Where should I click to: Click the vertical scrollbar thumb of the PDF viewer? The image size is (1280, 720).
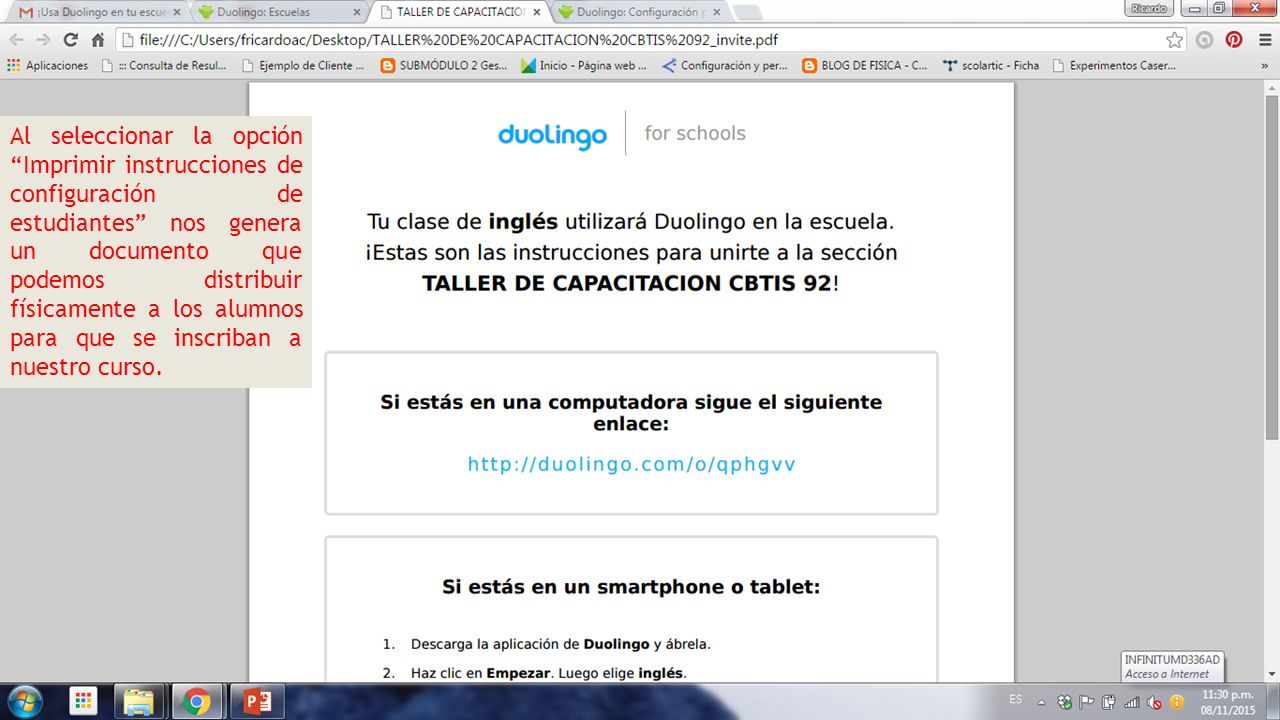(x=1272, y=270)
